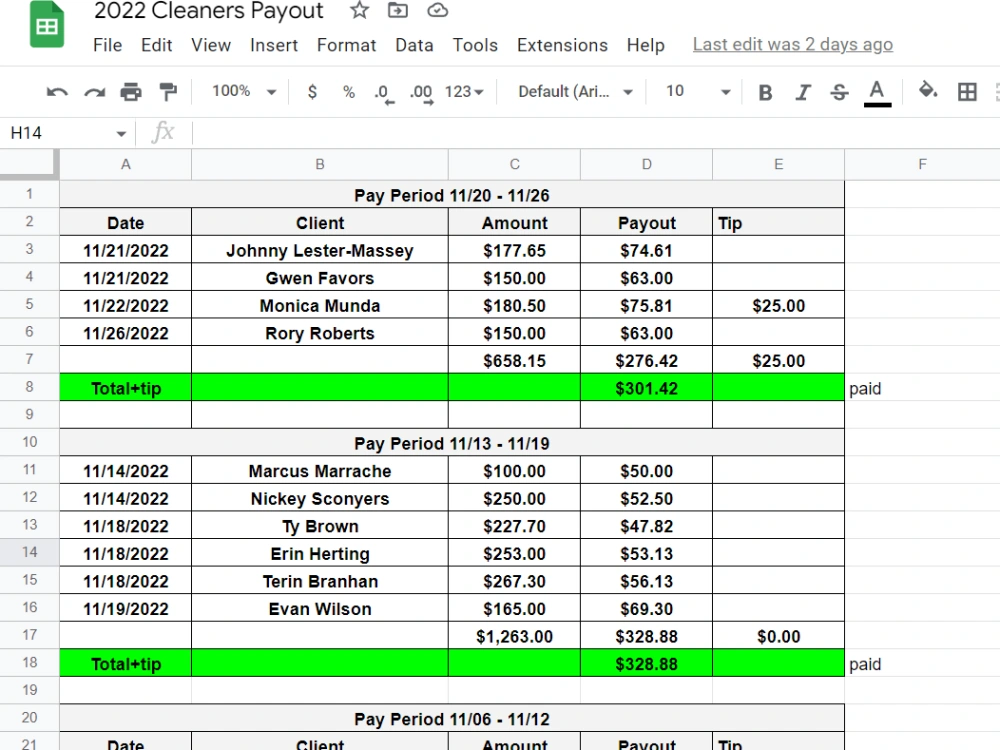1000x750 pixels.
Task: Open the borders tool
Action: pyautogui.click(x=967, y=92)
